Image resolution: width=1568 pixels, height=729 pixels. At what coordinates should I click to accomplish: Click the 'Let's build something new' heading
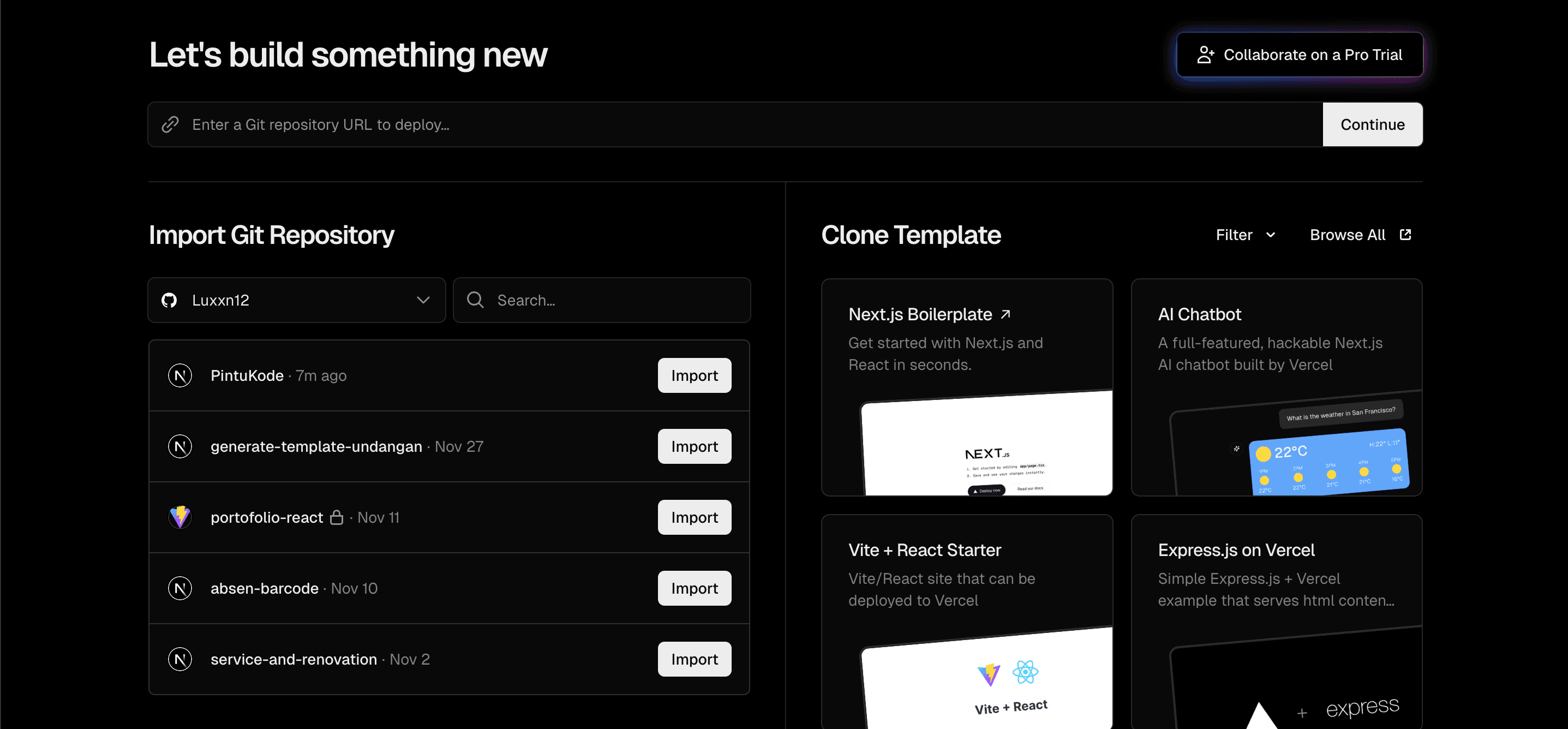point(348,55)
